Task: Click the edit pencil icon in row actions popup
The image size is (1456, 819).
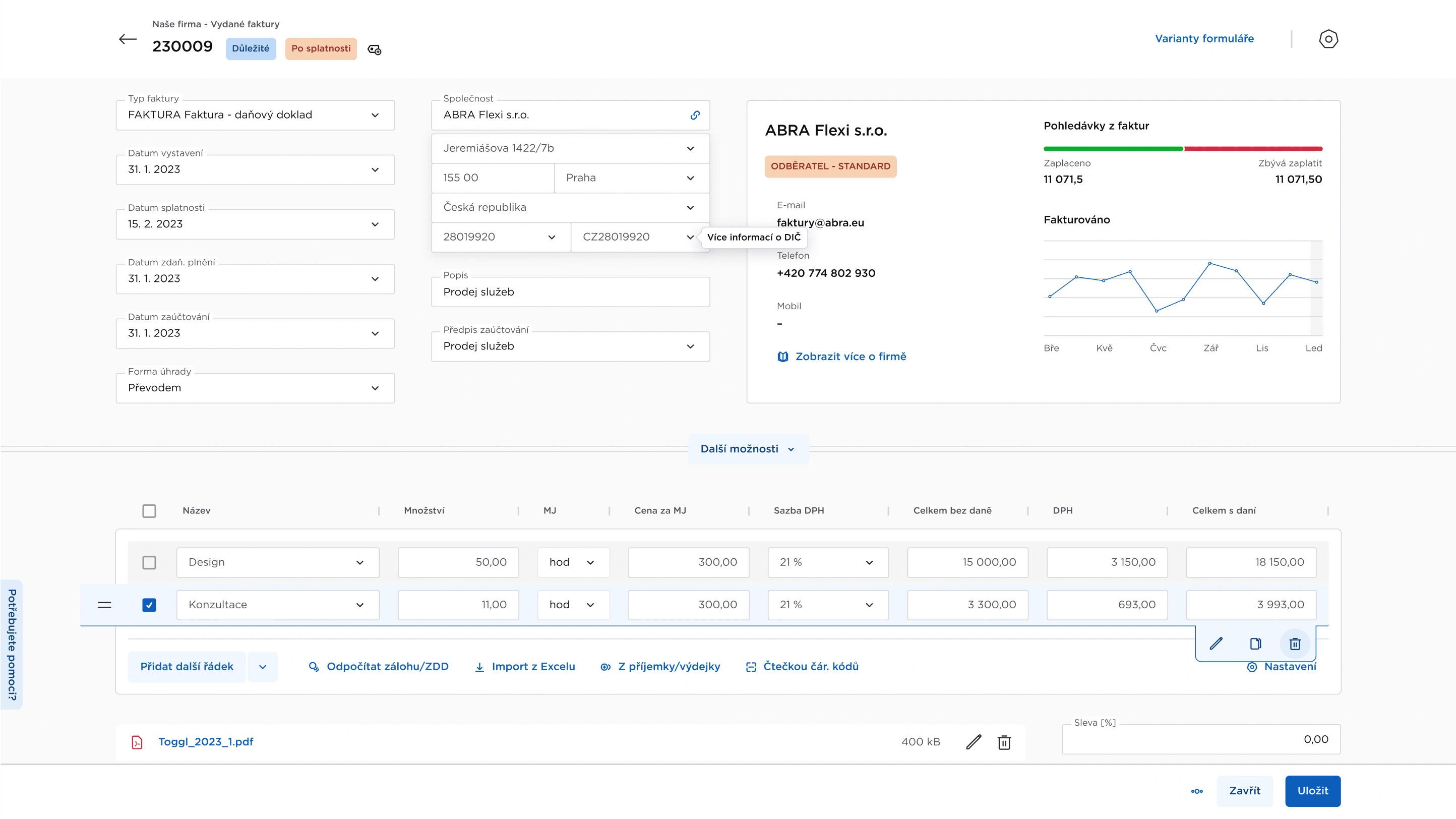Action: [x=1216, y=643]
